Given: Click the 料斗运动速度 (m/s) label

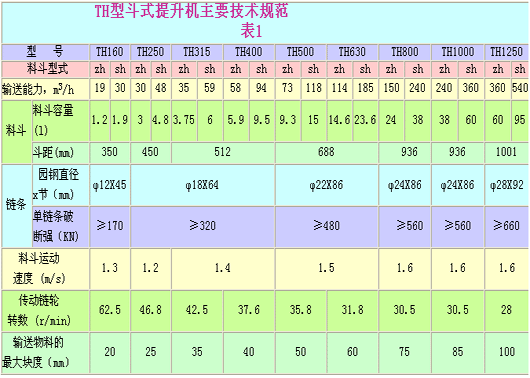Looking at the screenshot, I should coord(45,269).
